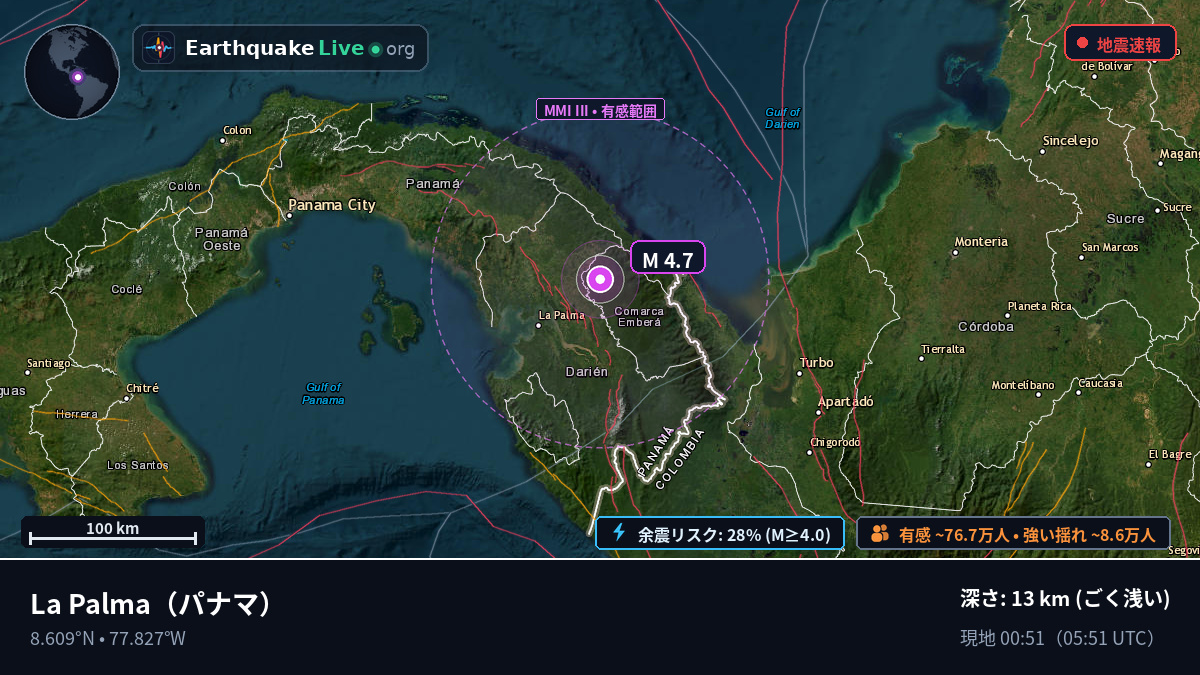Screen dimensions: 1200x675
Task: Click the Montería city label
Action: [981, 241]
